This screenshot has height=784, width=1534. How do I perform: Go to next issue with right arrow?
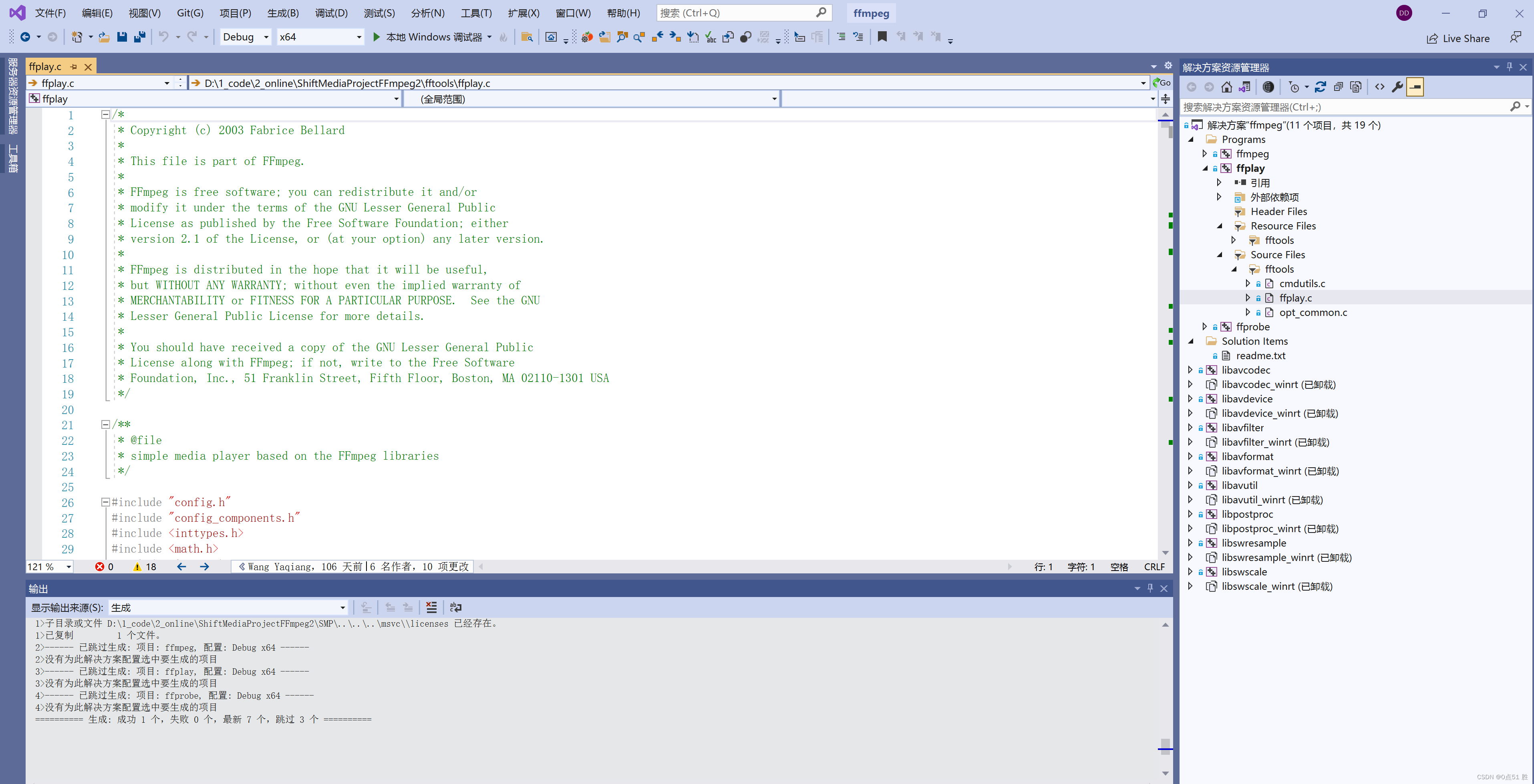click(204, 567)
